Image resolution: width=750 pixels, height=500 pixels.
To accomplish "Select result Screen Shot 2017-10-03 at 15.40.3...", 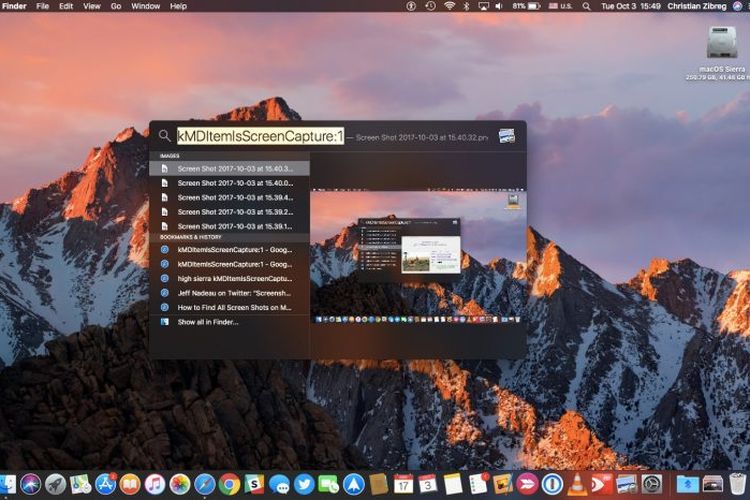I will point(230,168).
